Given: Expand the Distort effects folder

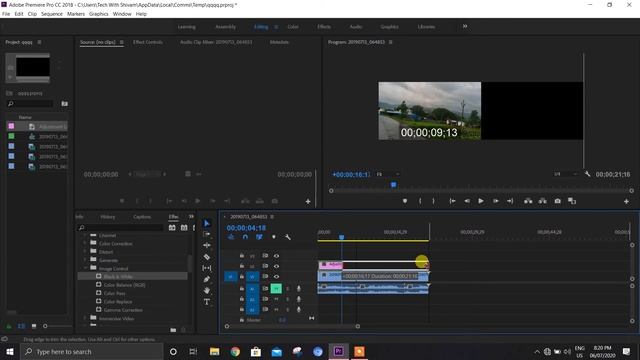Looking at the screenshot, I should 85,252.
